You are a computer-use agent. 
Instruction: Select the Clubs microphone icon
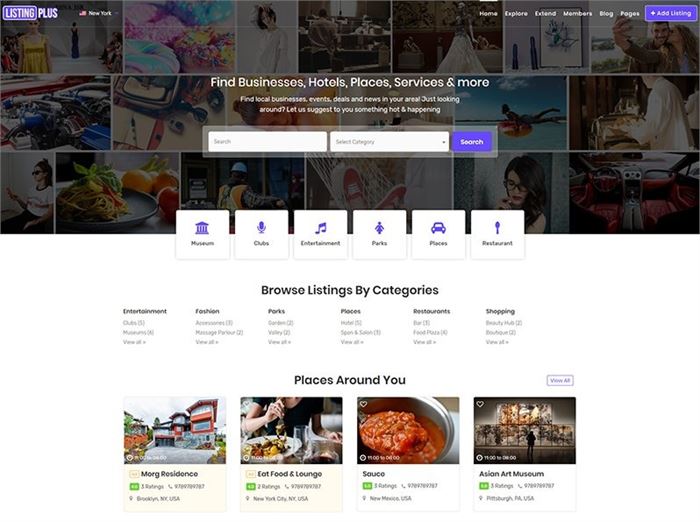[261, 229]
